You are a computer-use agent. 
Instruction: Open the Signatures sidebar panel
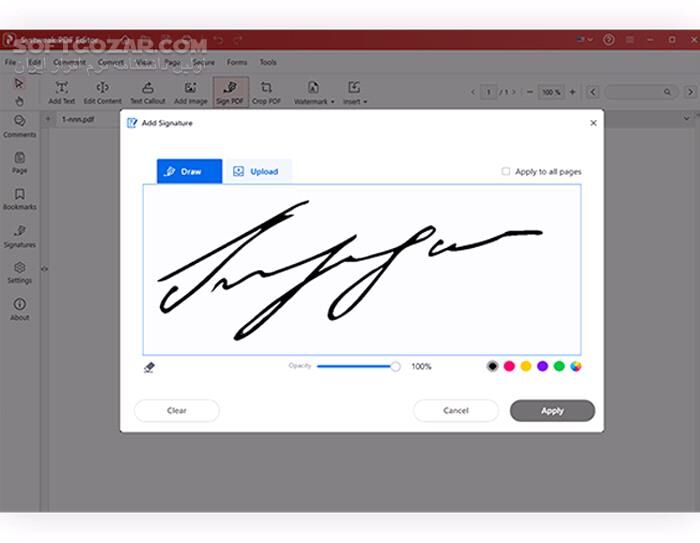tap(20, 237)
